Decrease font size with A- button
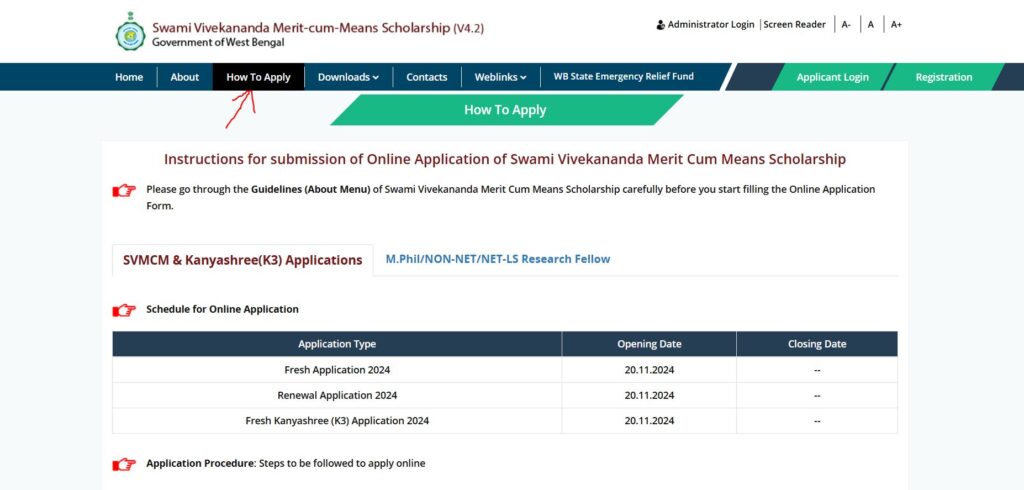 [846, 25]
